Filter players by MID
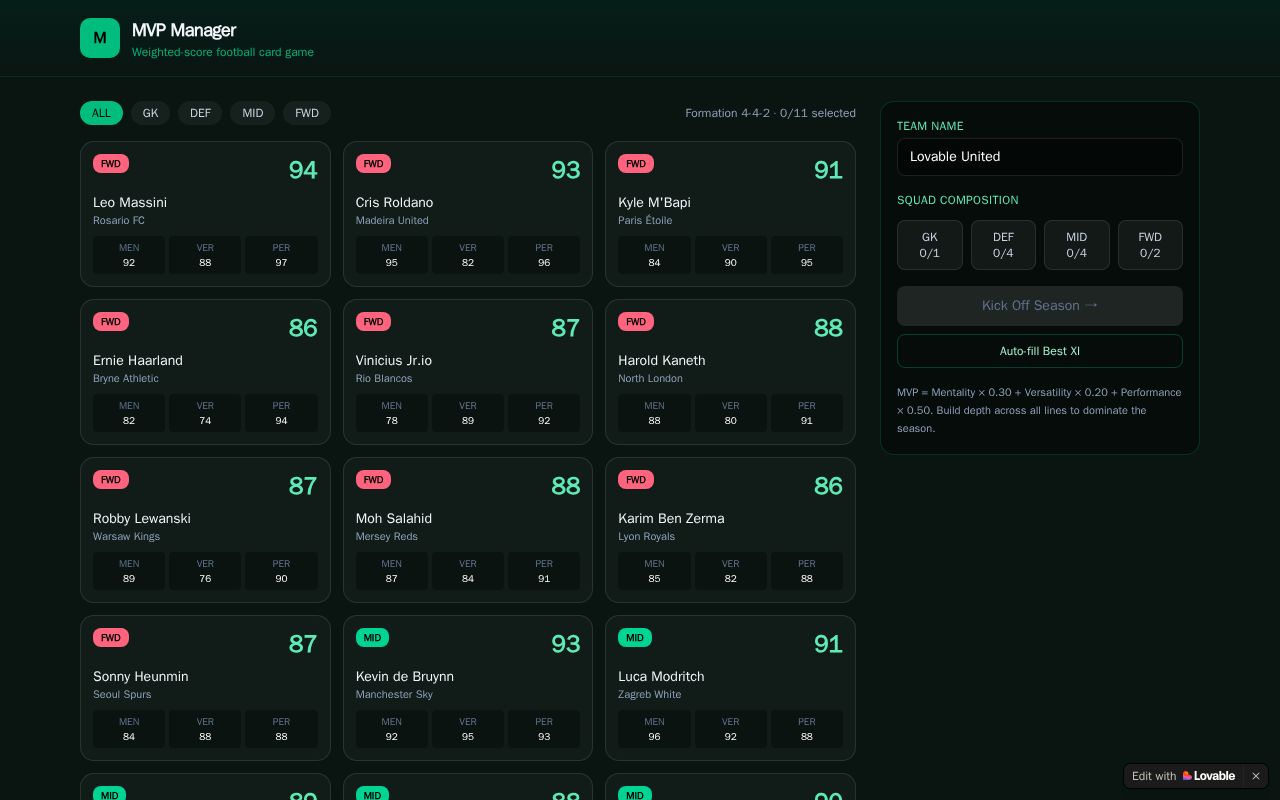This screenshot has height=800, width=1280. point(252,113)
